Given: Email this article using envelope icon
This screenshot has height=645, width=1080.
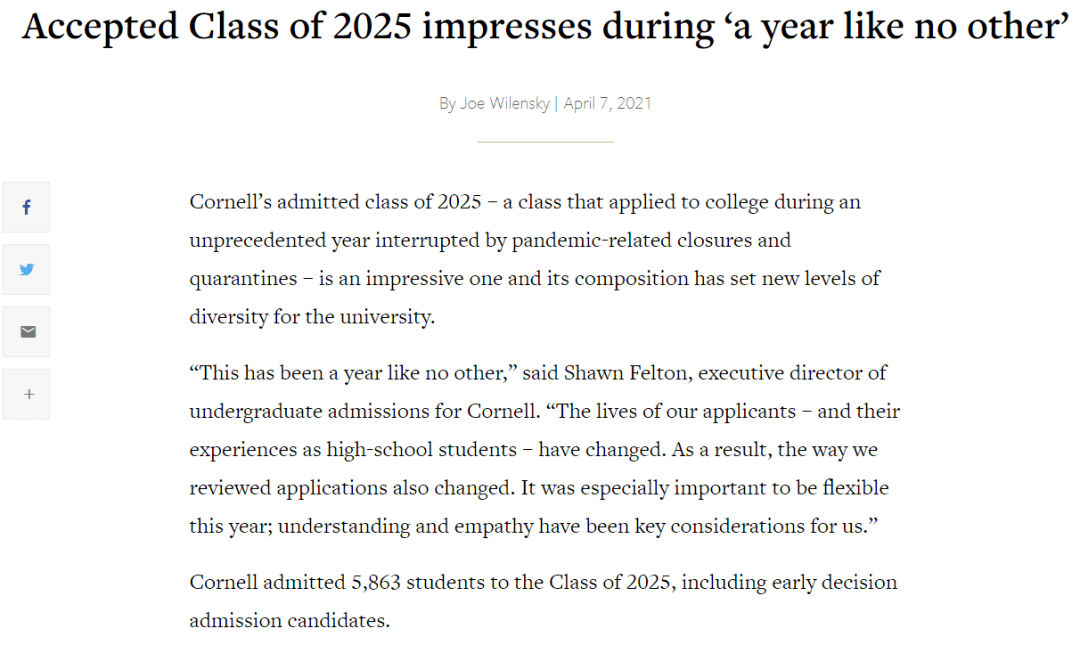Looking at the screenshot, I should pyautogui.click(x=26, y=332).
